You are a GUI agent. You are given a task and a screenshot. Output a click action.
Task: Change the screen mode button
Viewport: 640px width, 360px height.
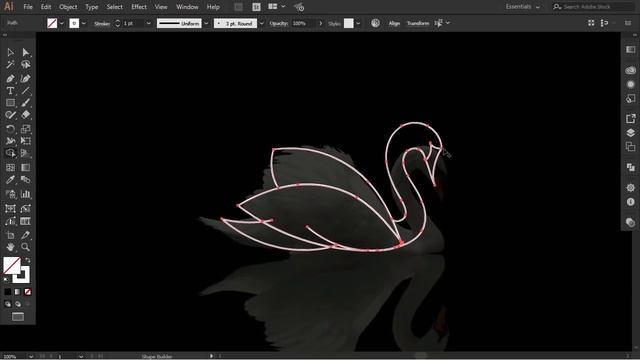pos(18,317)
